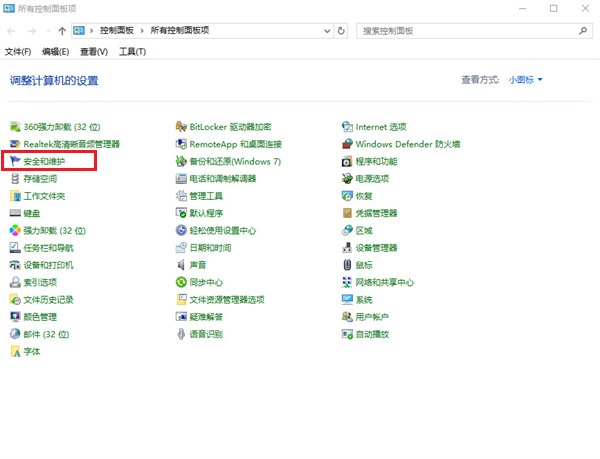The height and width of the screenshot is (459, 600).
Task: Go forward with the forward arrow
Action: click(x=32, y=31)
